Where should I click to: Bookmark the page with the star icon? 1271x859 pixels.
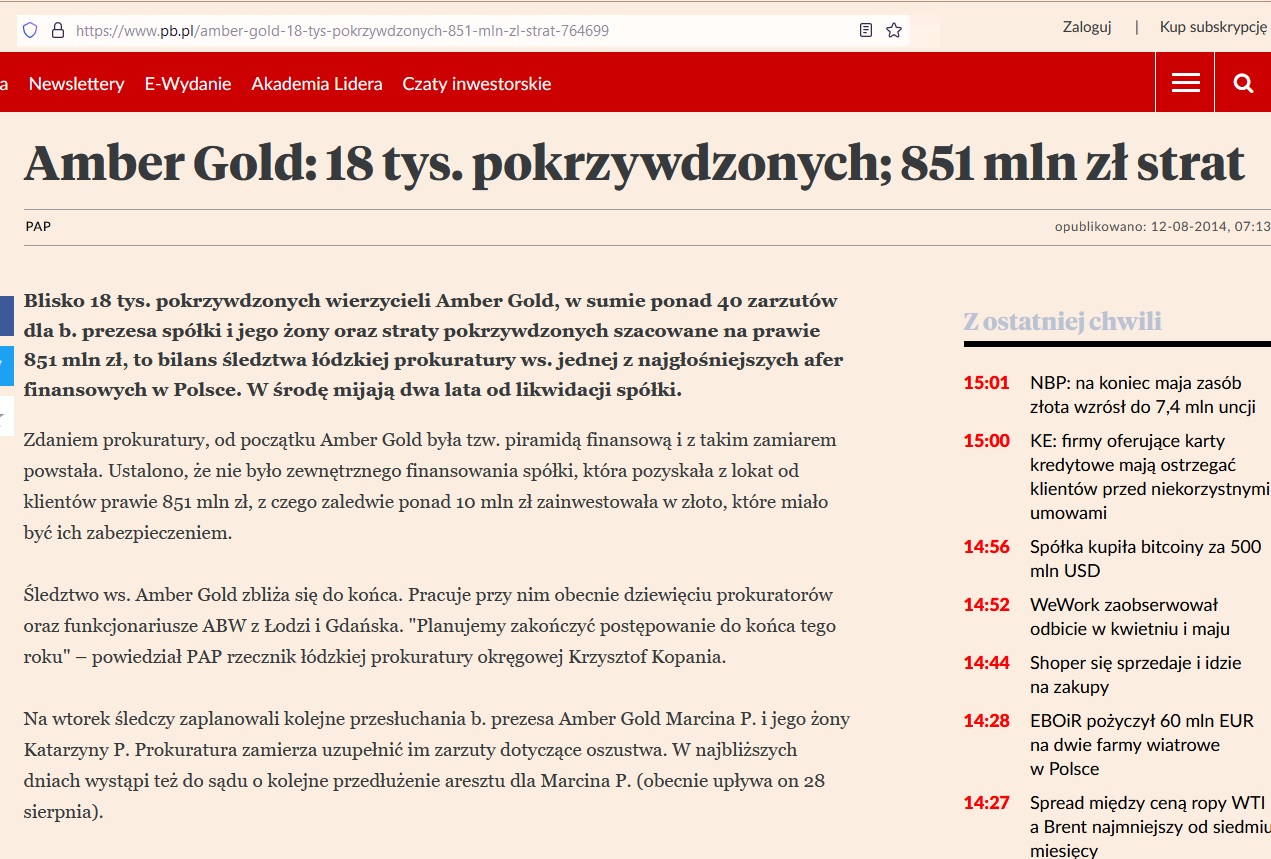point(892,31)
